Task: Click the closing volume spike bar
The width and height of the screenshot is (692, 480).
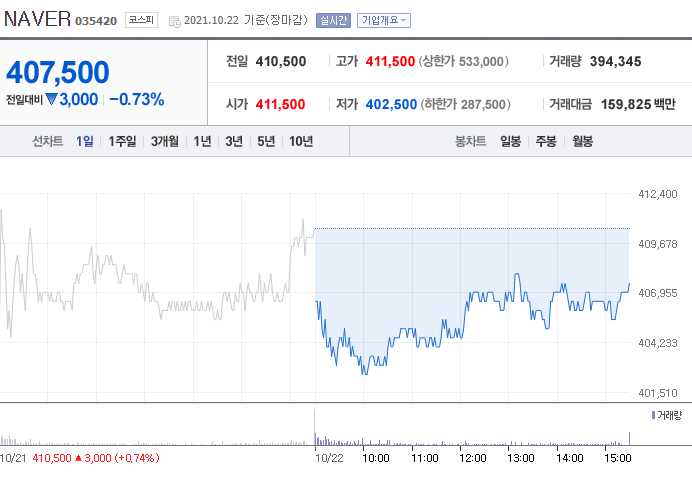Action: coord(629,439)
